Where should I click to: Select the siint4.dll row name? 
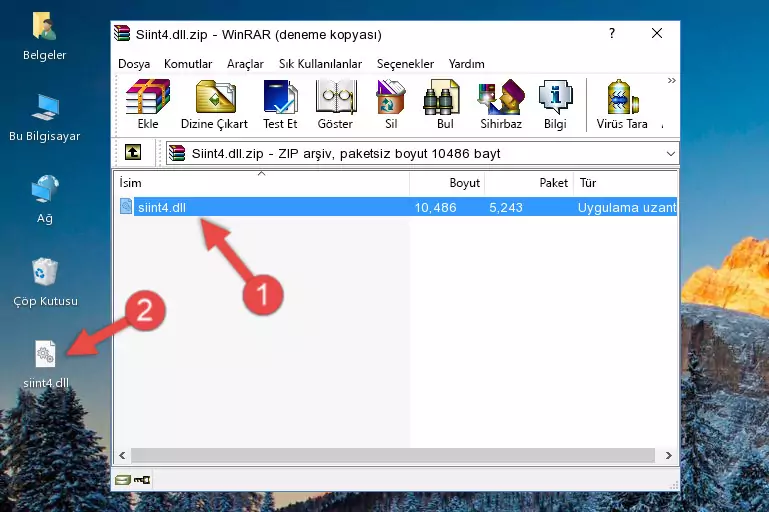click(x=161, y=207)
